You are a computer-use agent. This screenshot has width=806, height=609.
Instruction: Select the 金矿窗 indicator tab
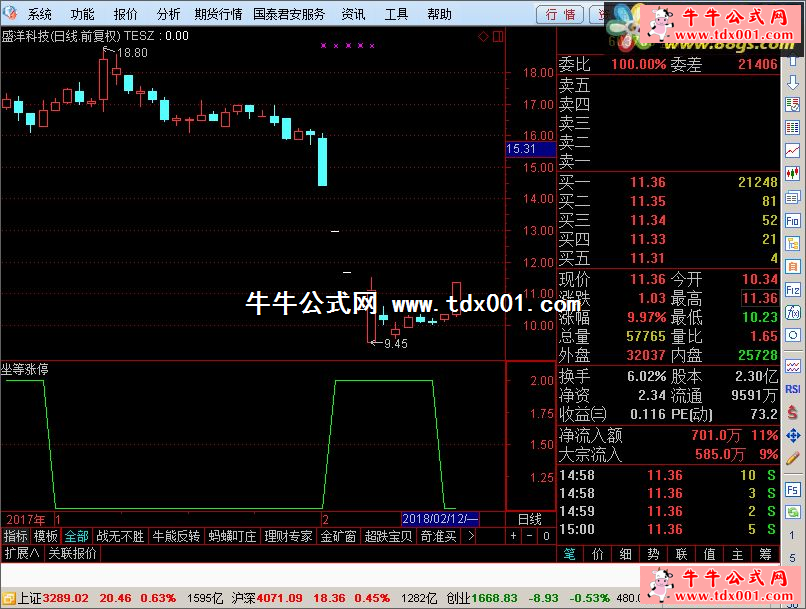pyautogui.click(x=338, y=536)
